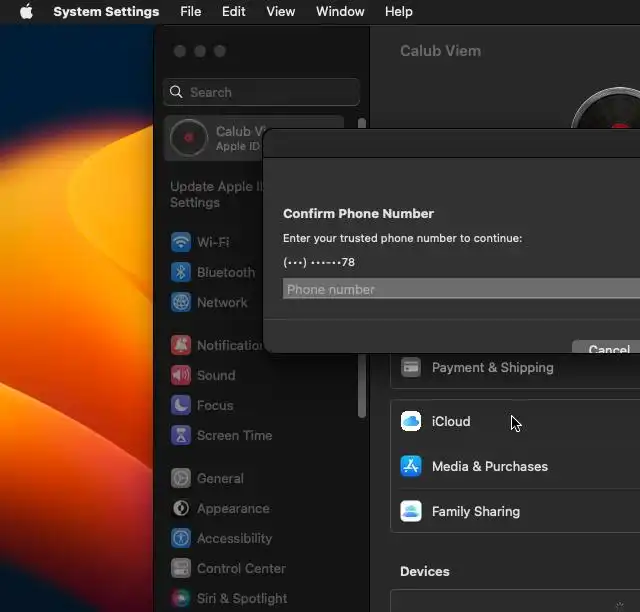Select the Network label in the sidebar

pyautogui.click(x=222, y=303)
